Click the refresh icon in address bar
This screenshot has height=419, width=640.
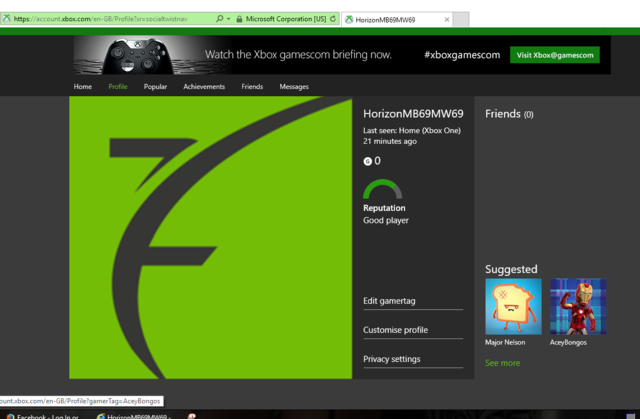coord(334,19)
